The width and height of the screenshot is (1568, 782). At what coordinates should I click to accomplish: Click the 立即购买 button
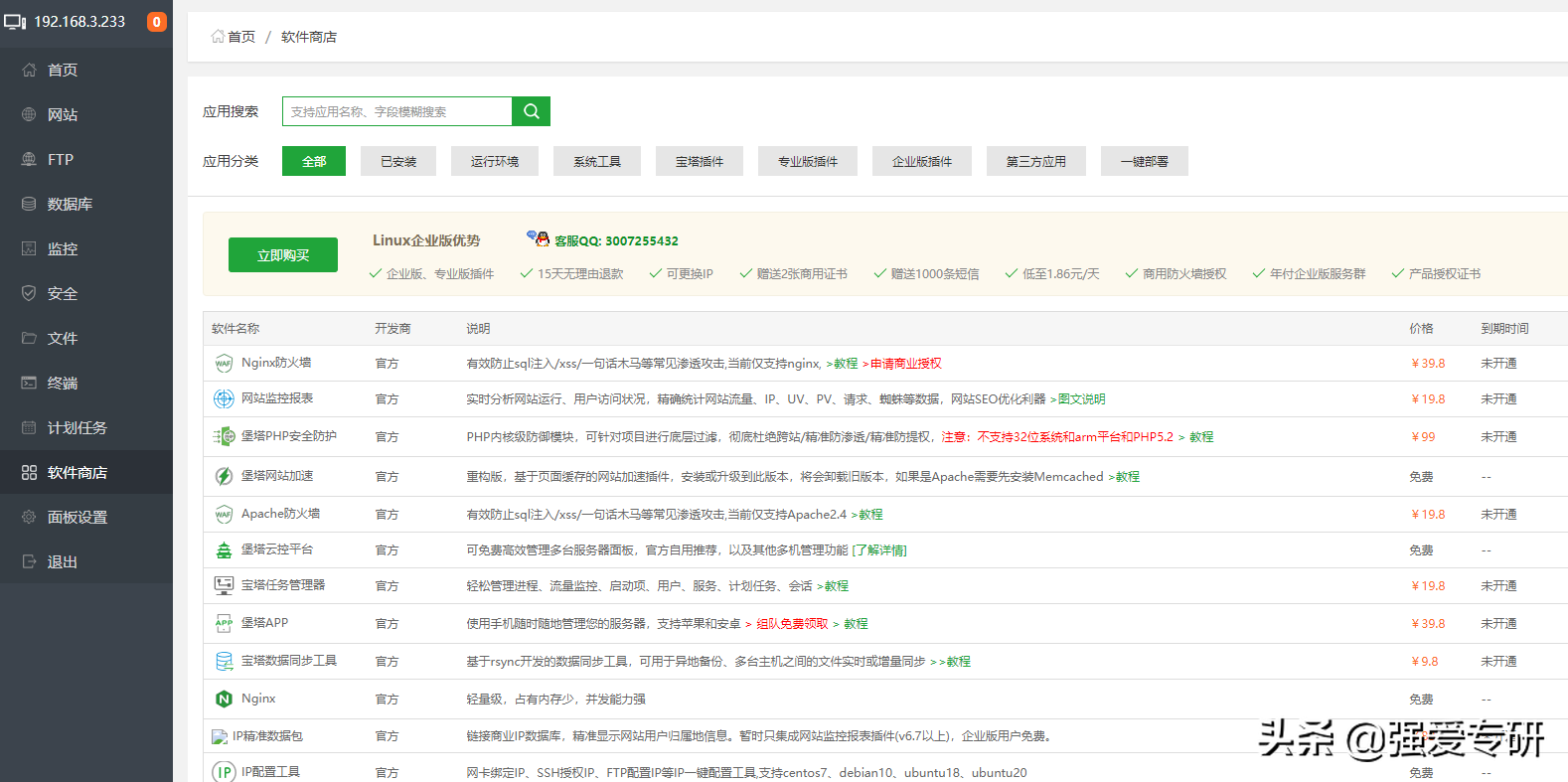pos(283,254)
